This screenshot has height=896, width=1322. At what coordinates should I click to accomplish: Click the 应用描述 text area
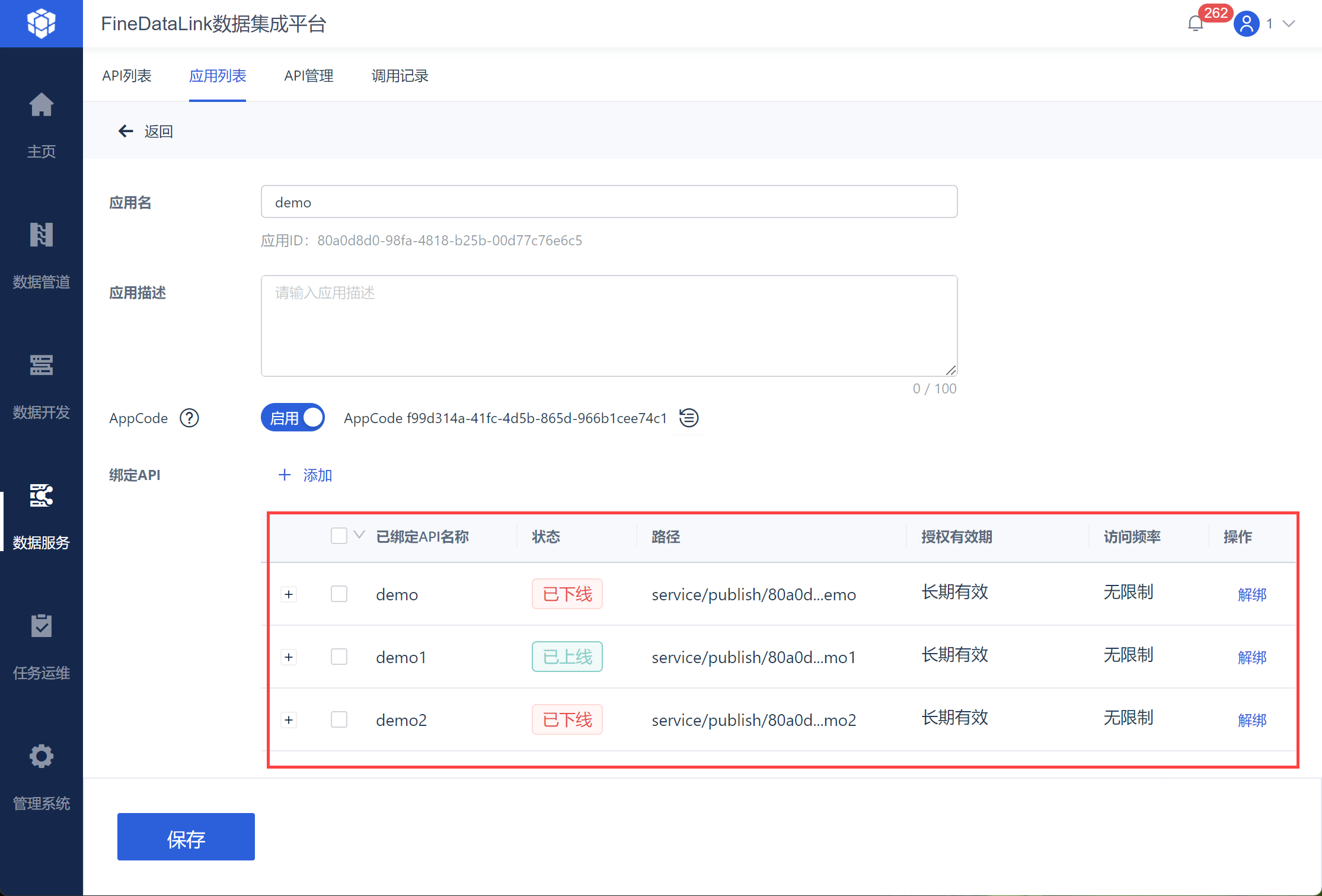coord(609,326)
